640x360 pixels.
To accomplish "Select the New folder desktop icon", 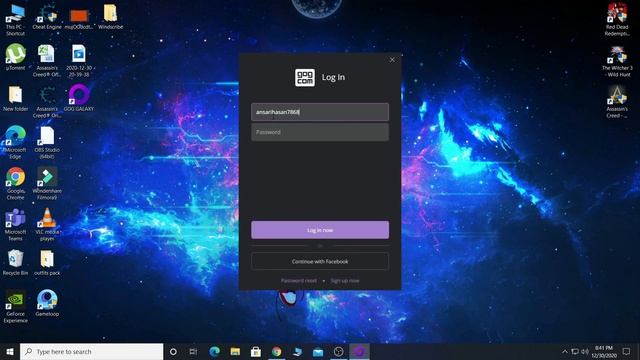I will pos(15,99).
